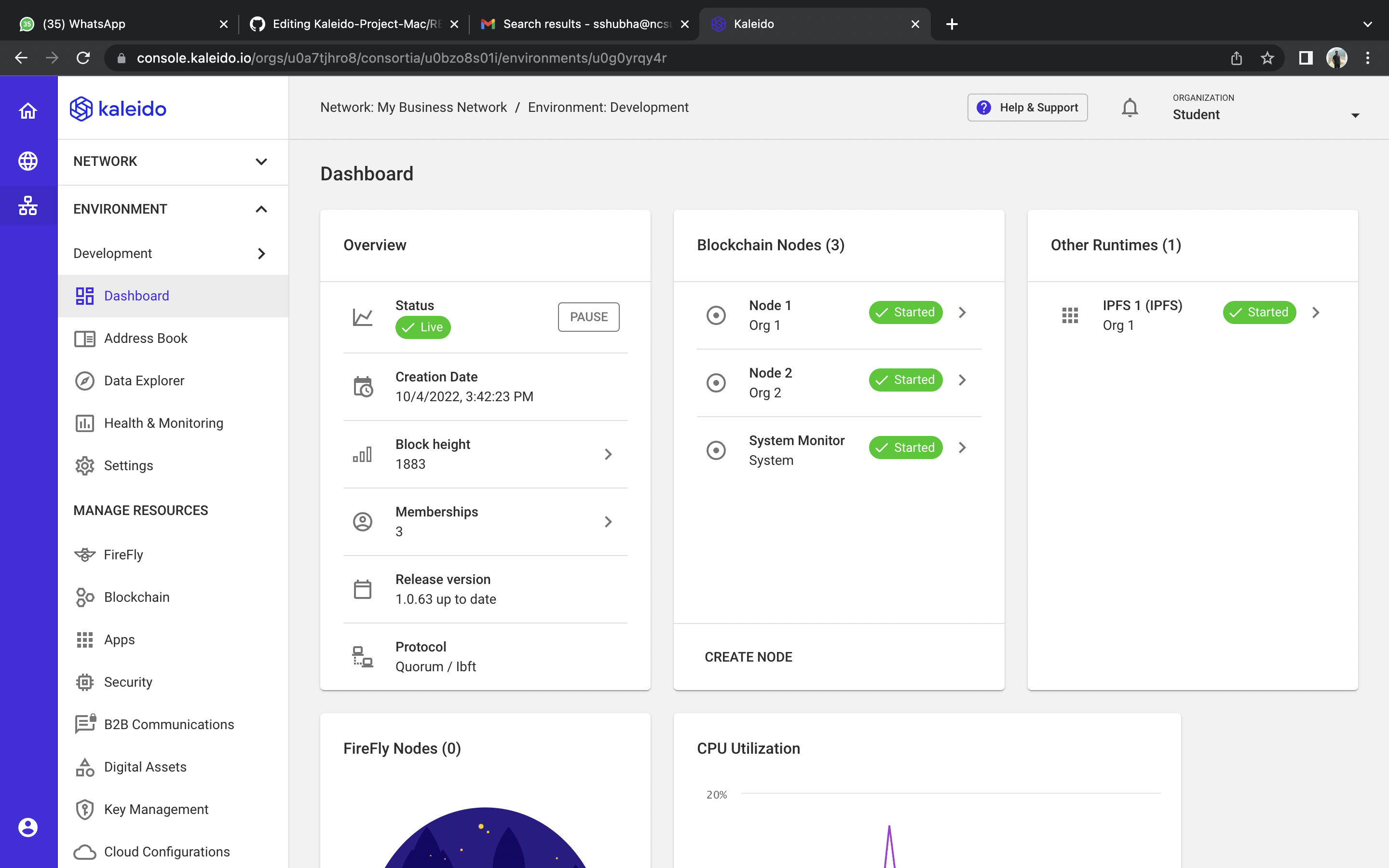Select Dashboard in the sidebar
Image resolution: width=1389 pixels, height=868 pixels.
tap(173, 296)
